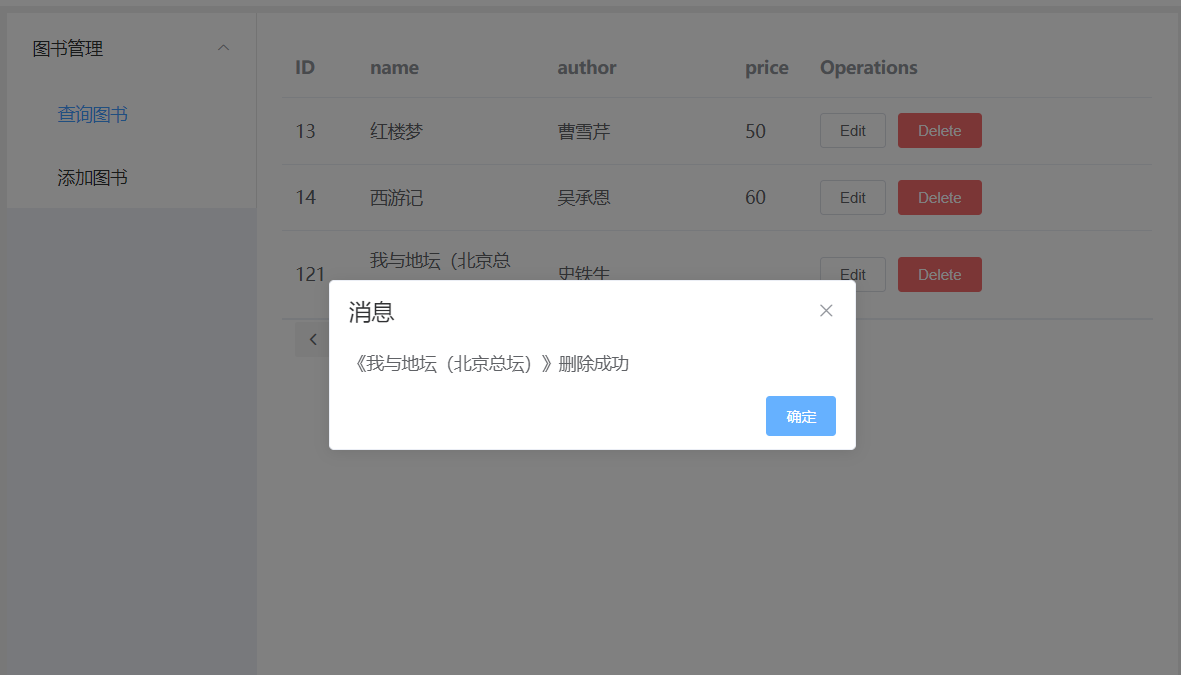Select the 西游记 name cell
The width and height of the screenshot is (1181, 675).
[396, 197]
